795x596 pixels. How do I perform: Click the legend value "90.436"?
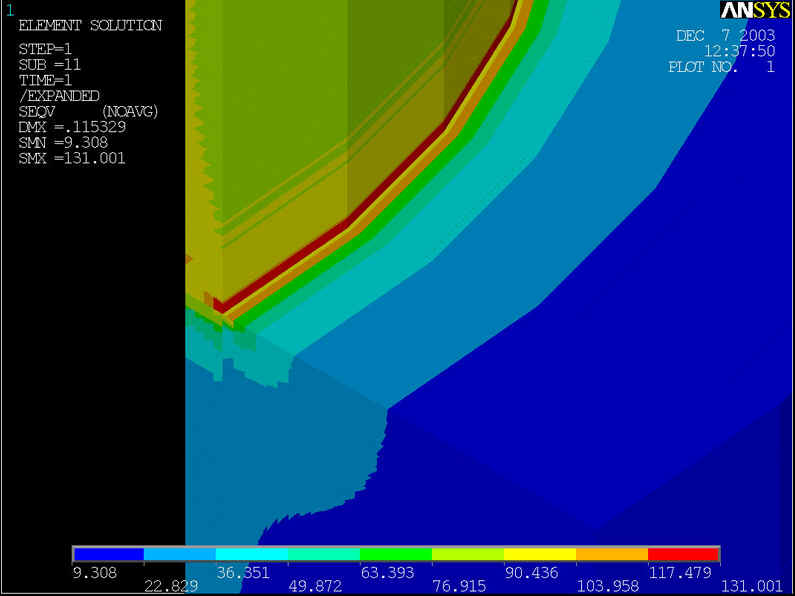click(x=531, y=573)
